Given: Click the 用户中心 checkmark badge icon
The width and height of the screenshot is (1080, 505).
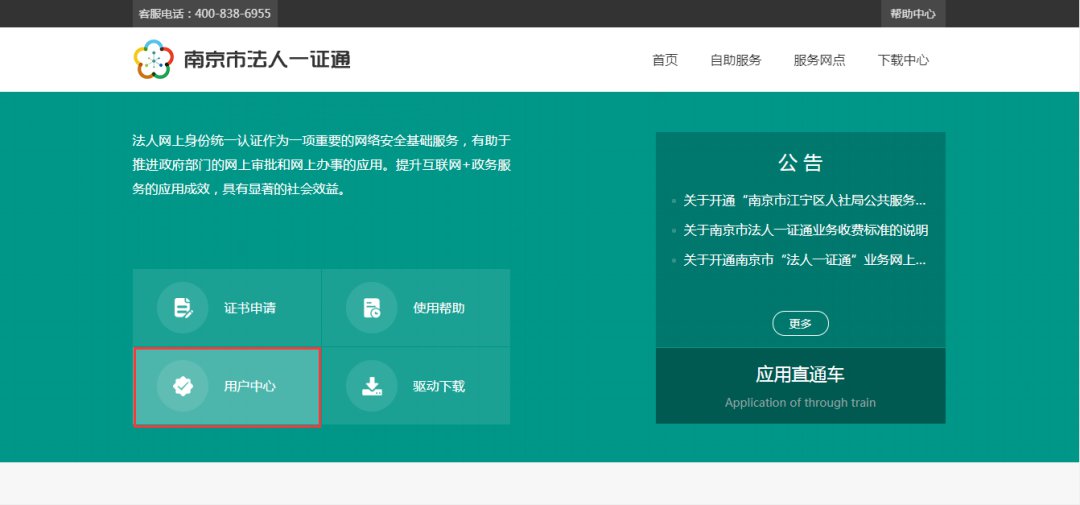Looking at the screenshot, I should tap(182, 386).
